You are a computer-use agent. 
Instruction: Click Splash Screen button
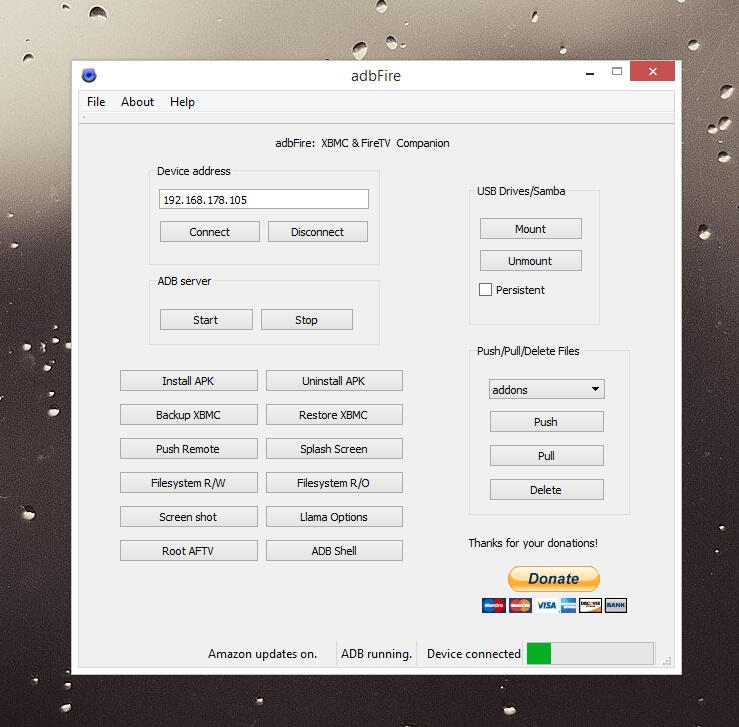coord(334,449)
